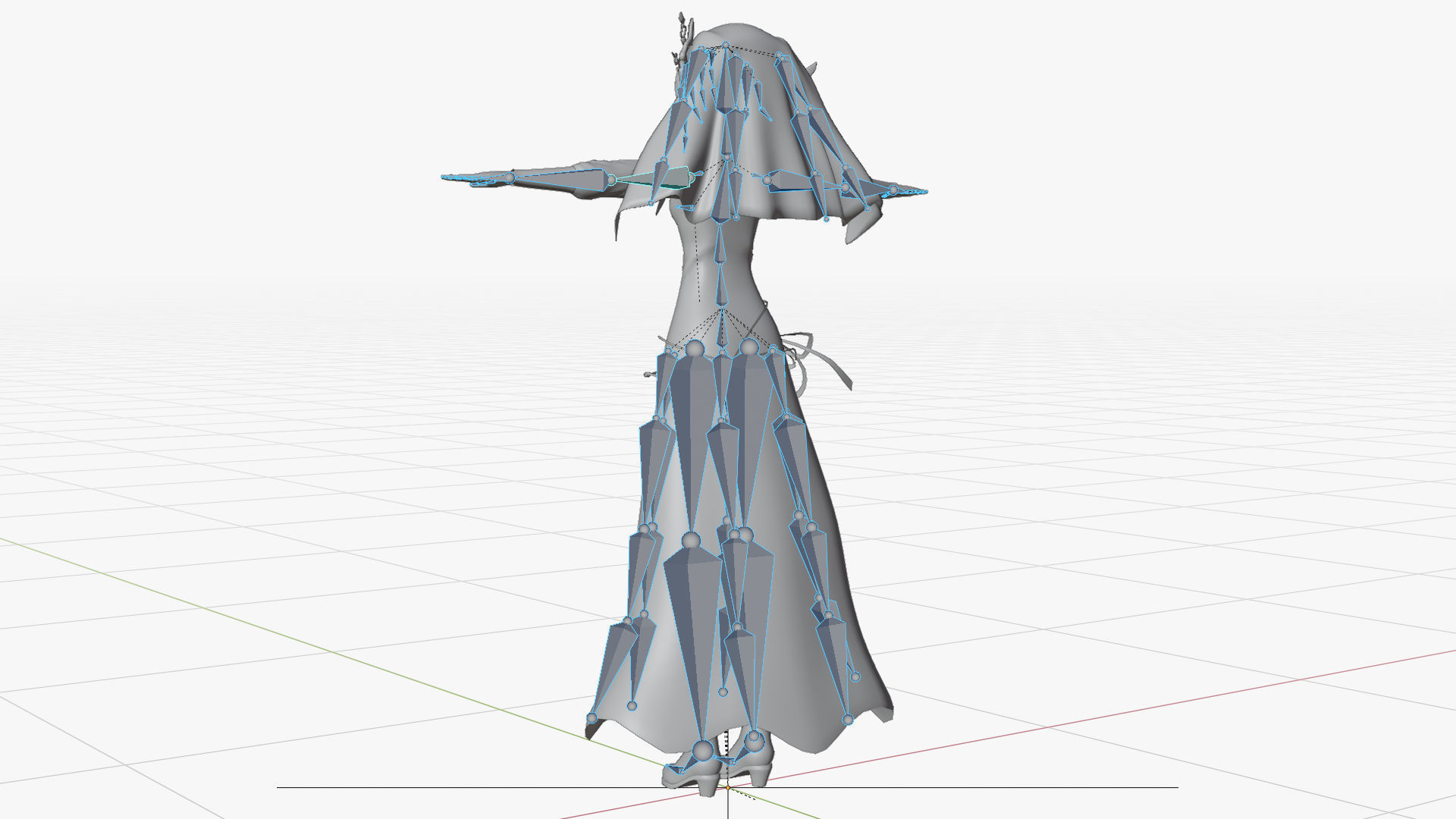Screen dimensions: 1456x819
Task: Pick the elbow joint sphere next to the teal bone
Action: click(x=612, y=180)
